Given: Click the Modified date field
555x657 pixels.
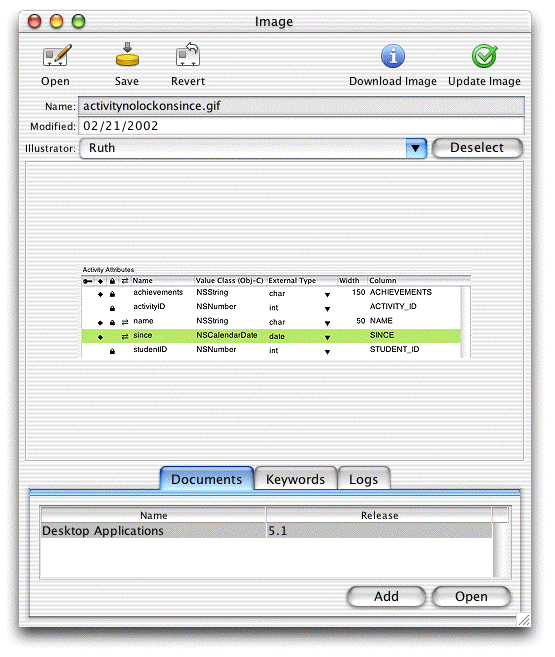Looking at the screenshot, I should 301,126.
